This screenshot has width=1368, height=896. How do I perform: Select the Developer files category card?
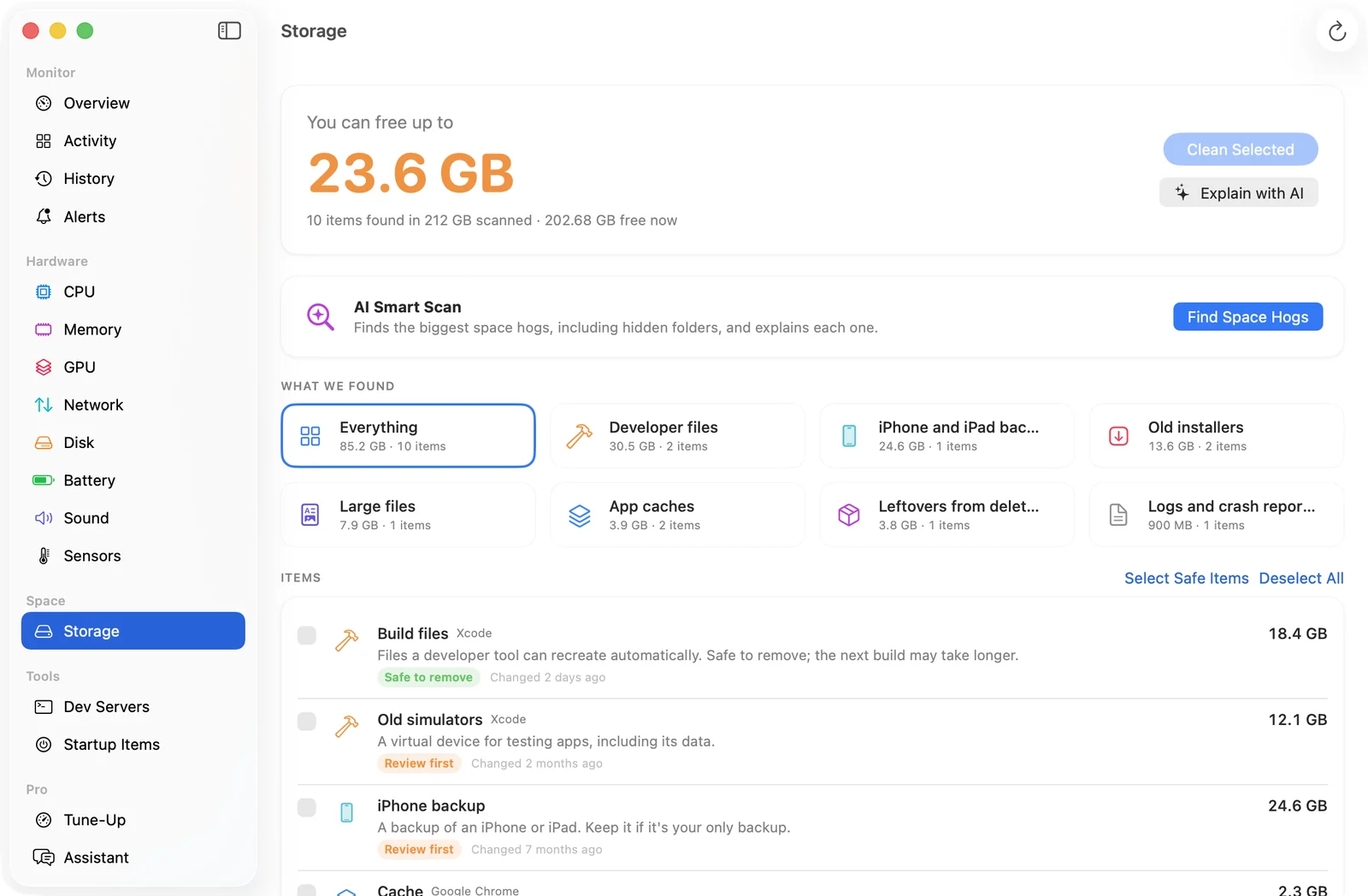(678, 436)
